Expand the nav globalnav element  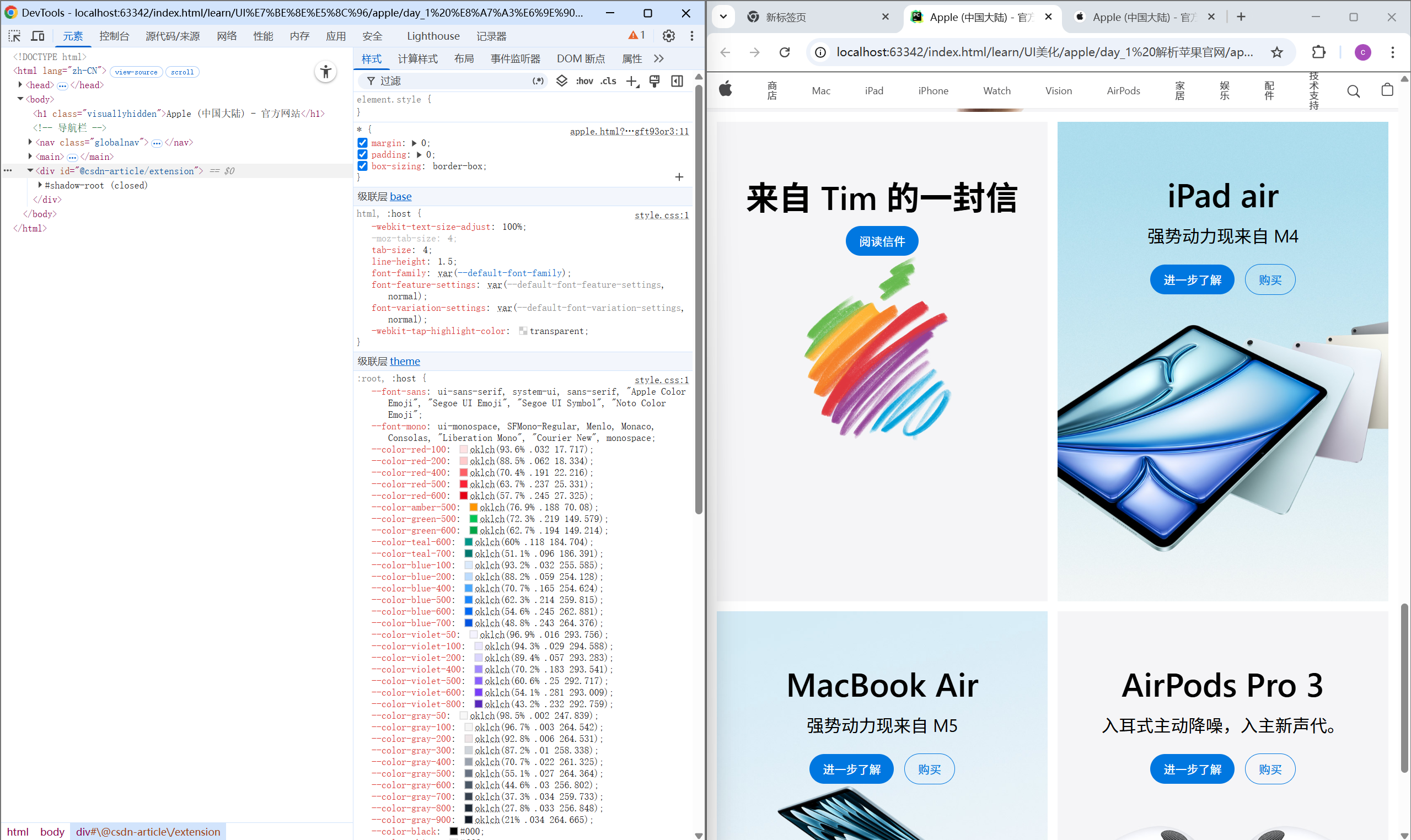30,142
